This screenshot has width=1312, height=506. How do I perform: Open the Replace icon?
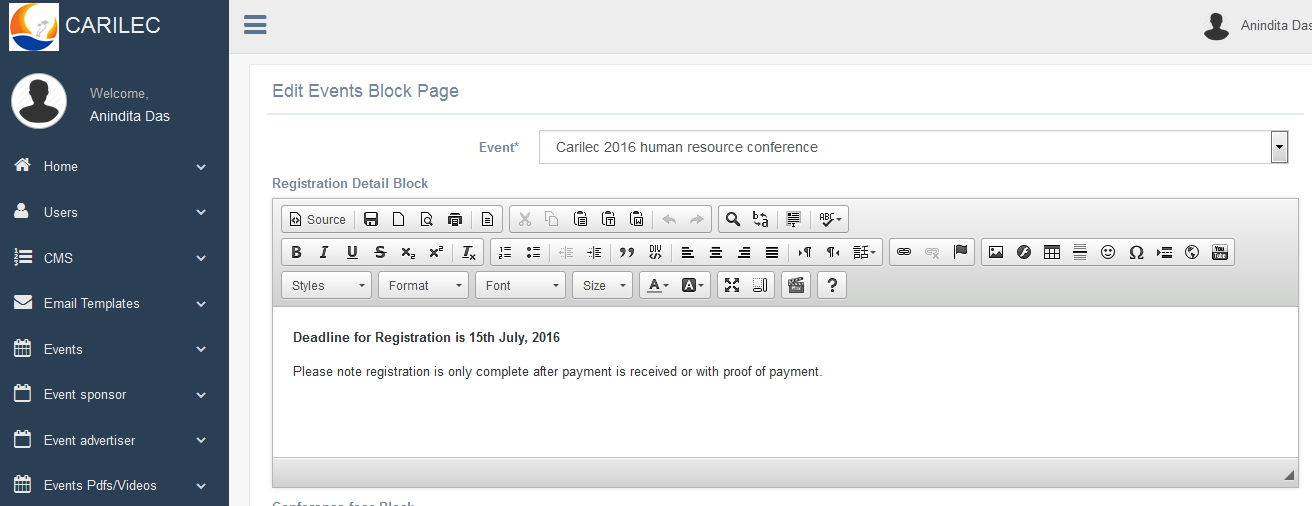pos(761,219)
